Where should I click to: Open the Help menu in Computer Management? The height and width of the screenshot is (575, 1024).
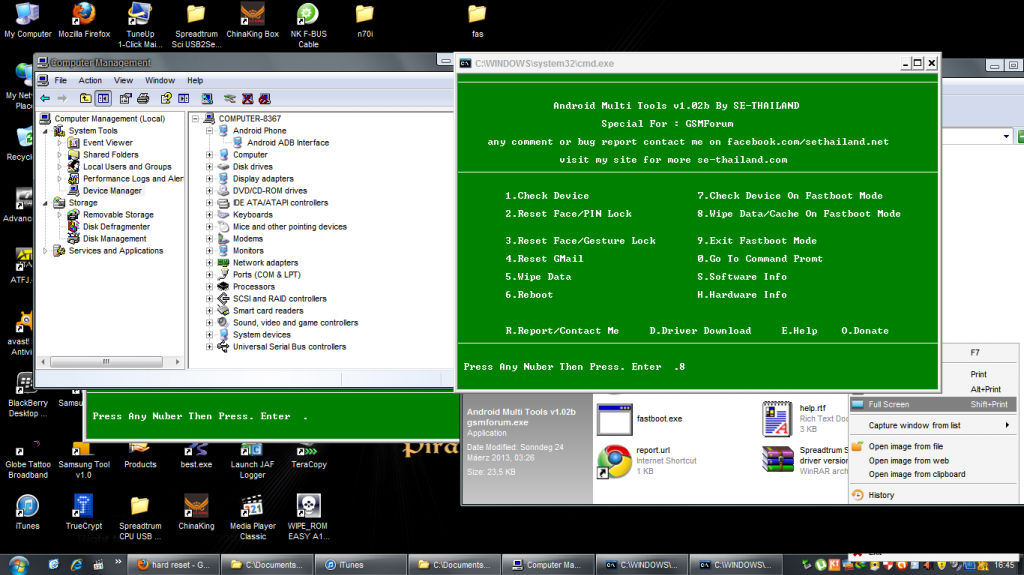coord(195,80)
